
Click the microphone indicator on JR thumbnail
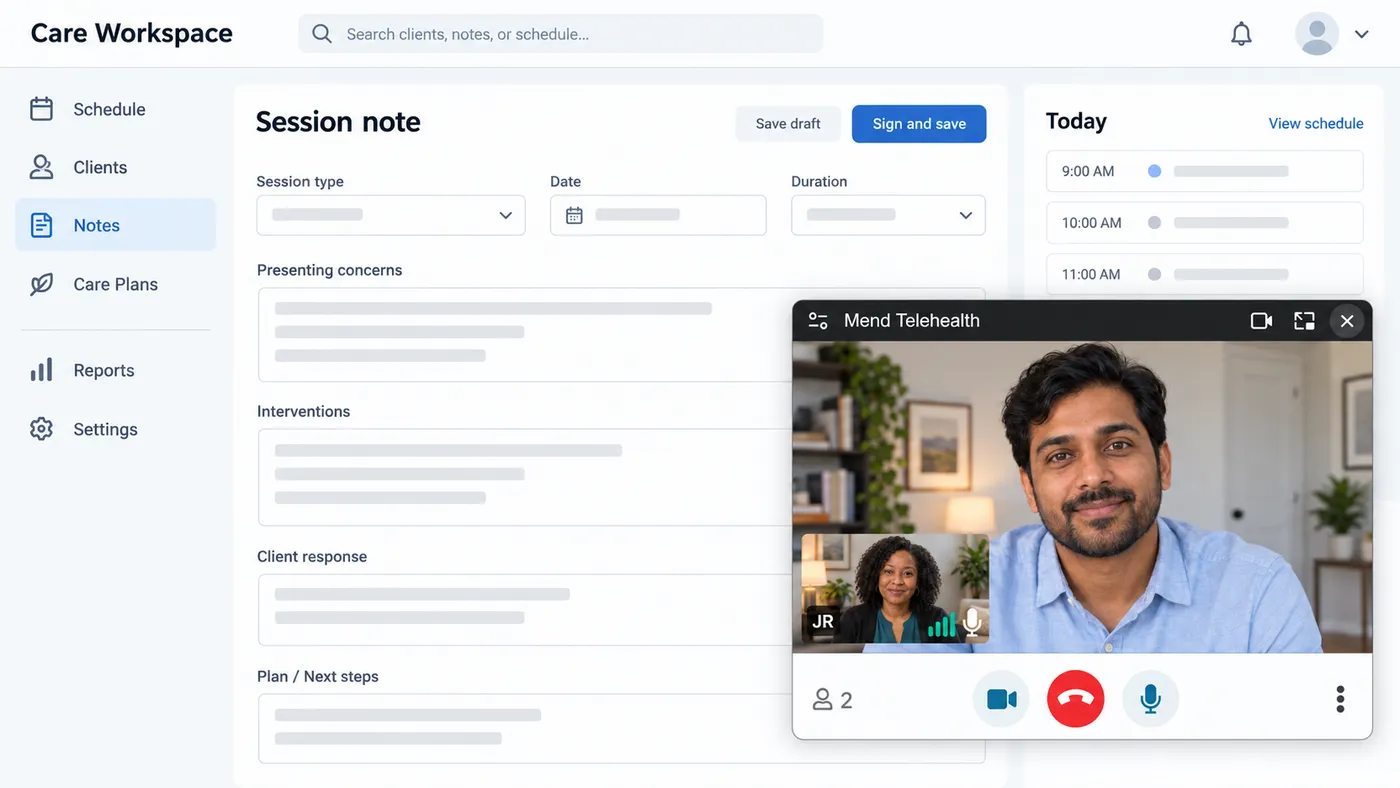971,623
